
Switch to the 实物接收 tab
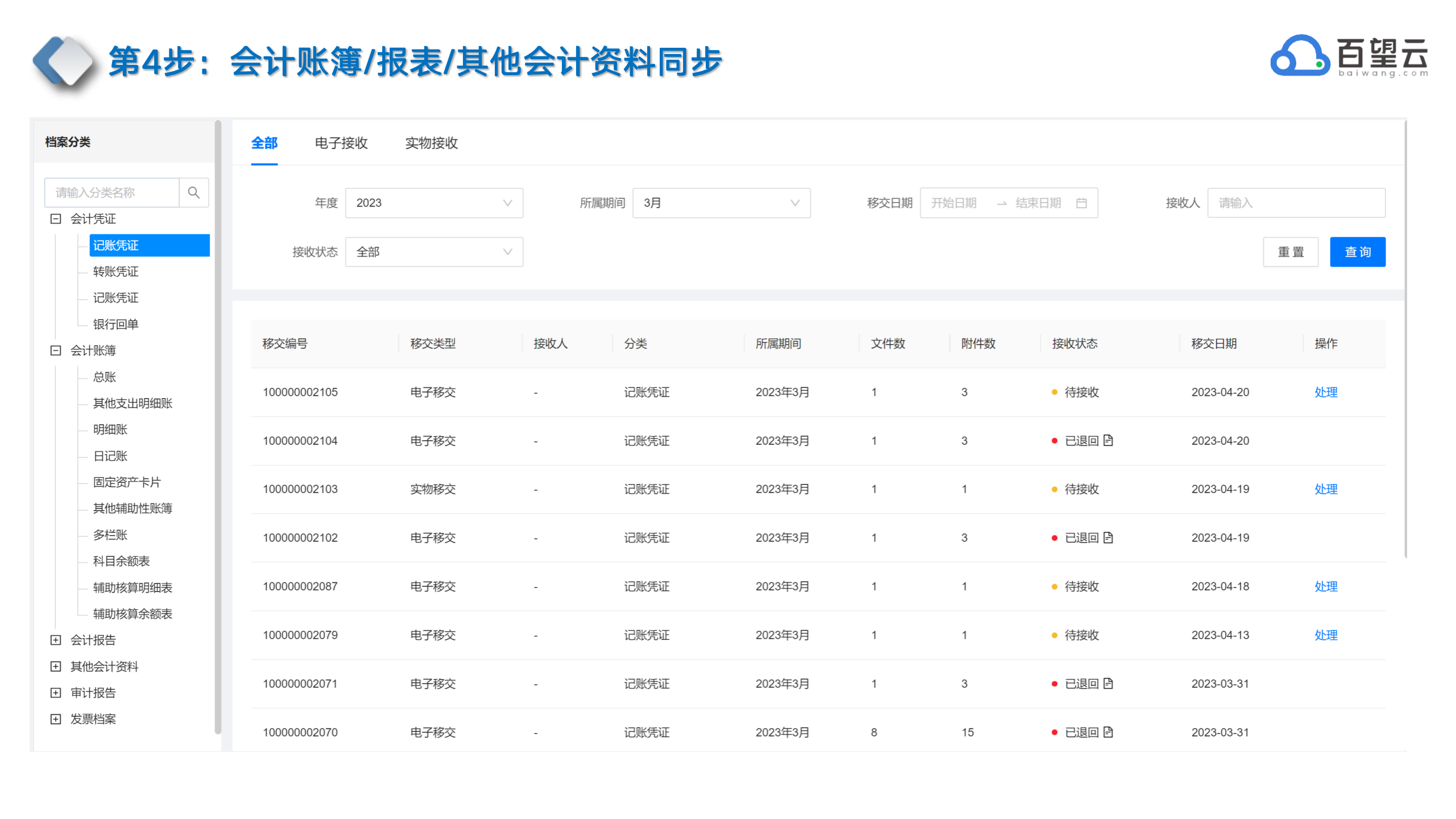[x=431, y=143]
